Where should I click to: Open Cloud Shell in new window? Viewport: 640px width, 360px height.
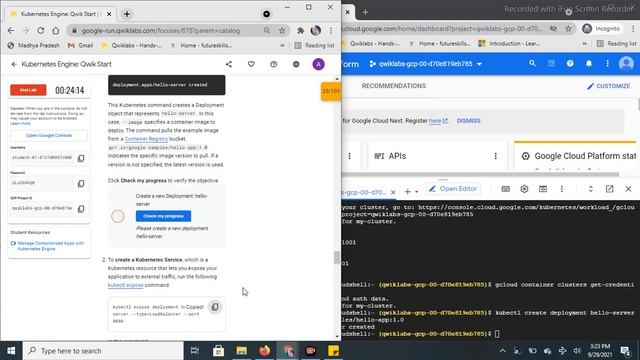point(609,189)
